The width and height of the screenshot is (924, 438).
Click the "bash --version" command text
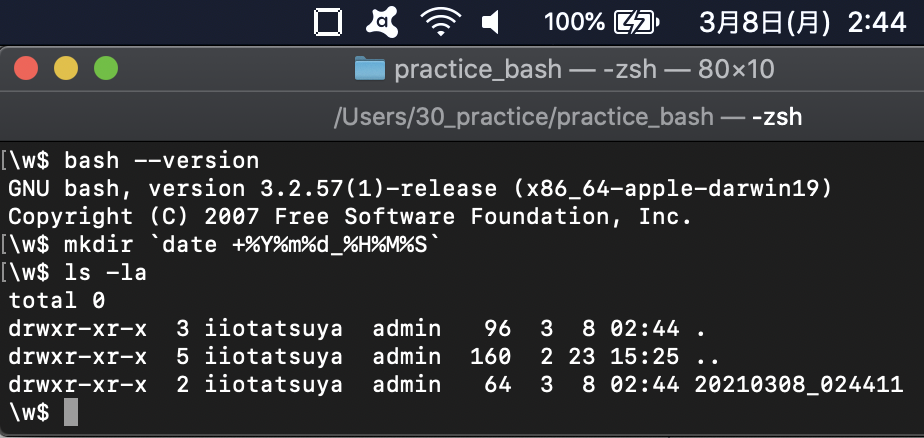[161, 160]
